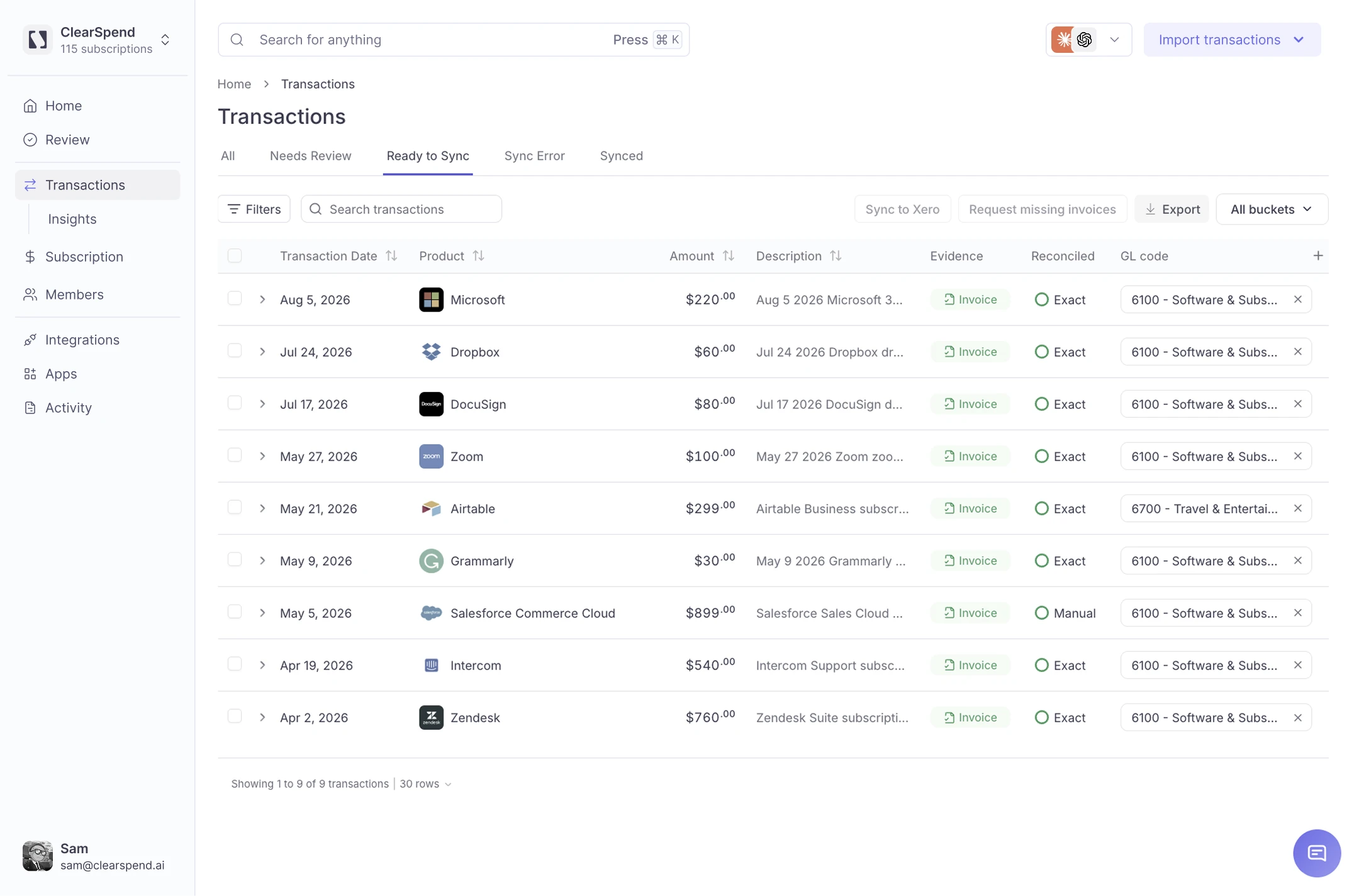This screenshot has width=1359, height=896.
Task: Click the Zendesk product logo
Action: pos(431,717)
